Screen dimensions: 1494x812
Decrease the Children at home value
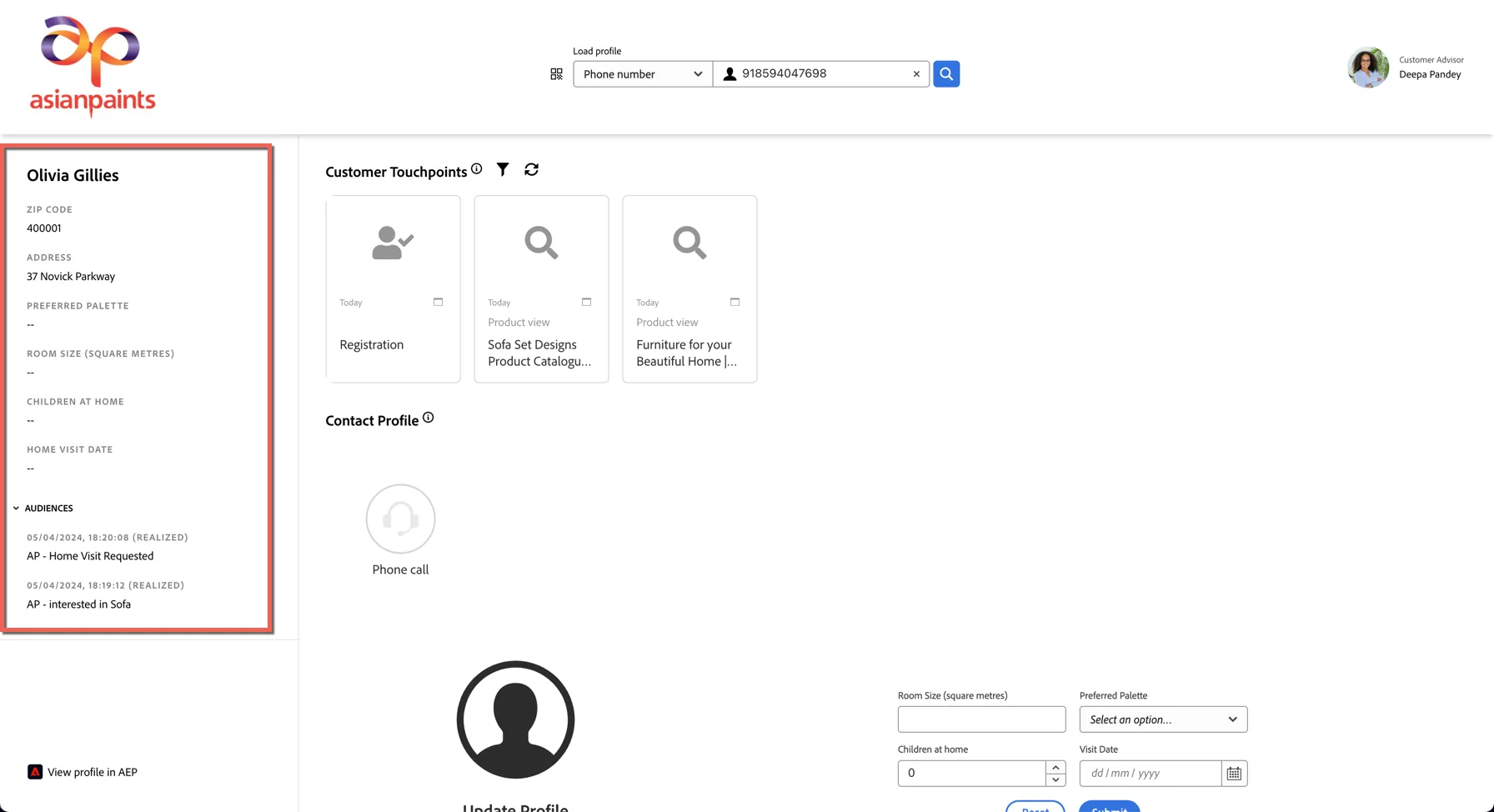point(1055,779)
